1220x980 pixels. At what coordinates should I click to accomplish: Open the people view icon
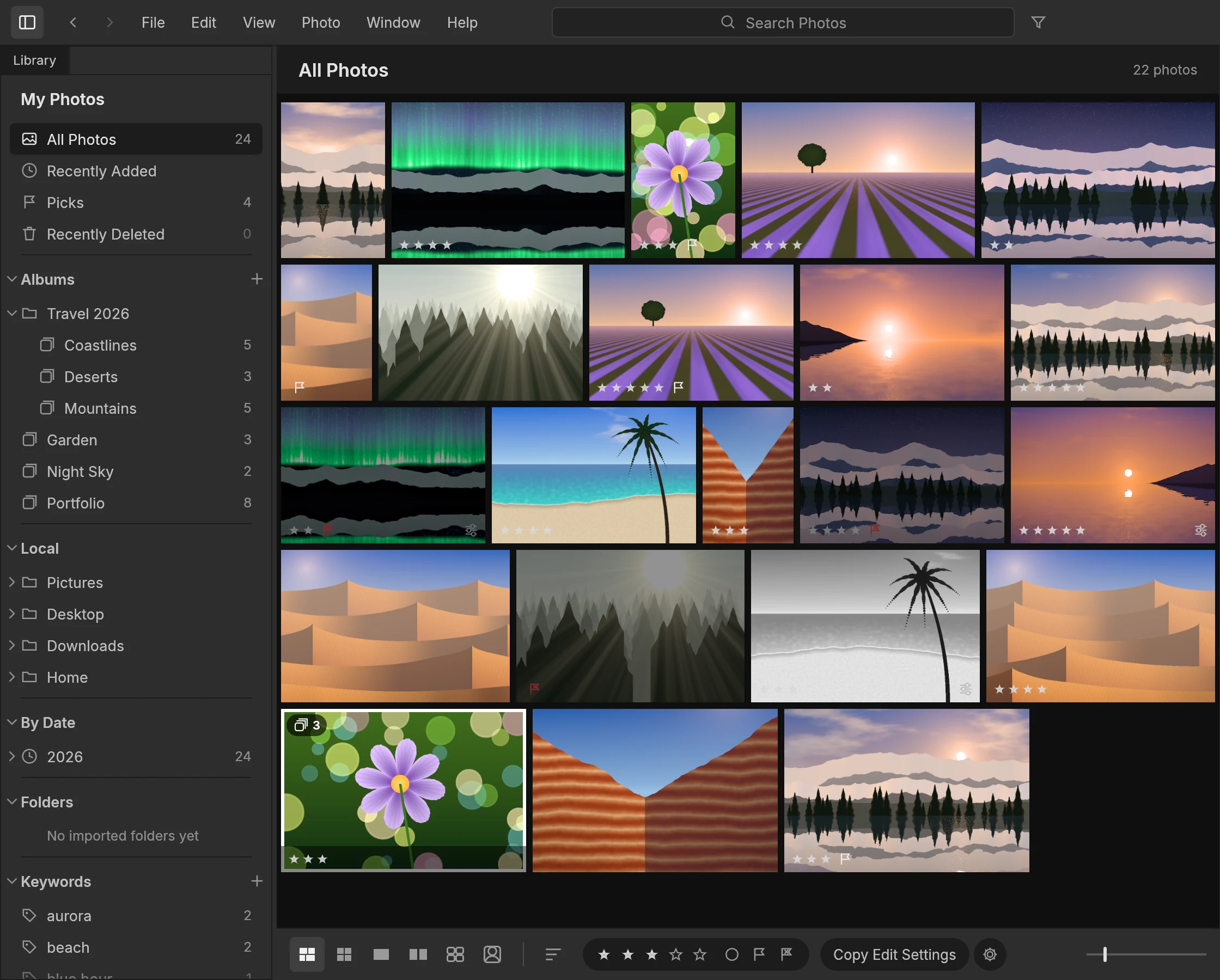tap(492, 954)
